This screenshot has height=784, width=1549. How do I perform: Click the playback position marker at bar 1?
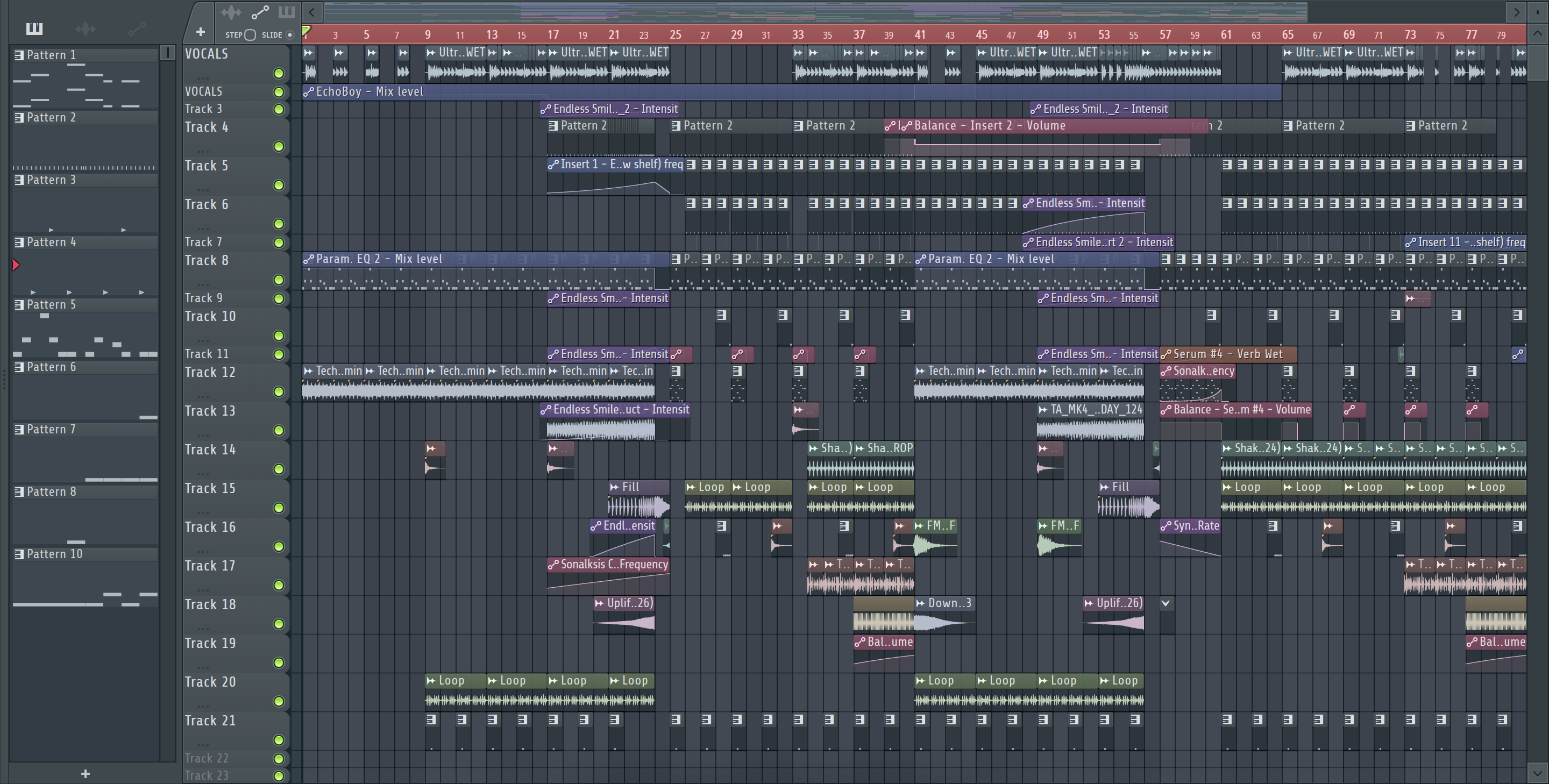(x=306, y=31)
